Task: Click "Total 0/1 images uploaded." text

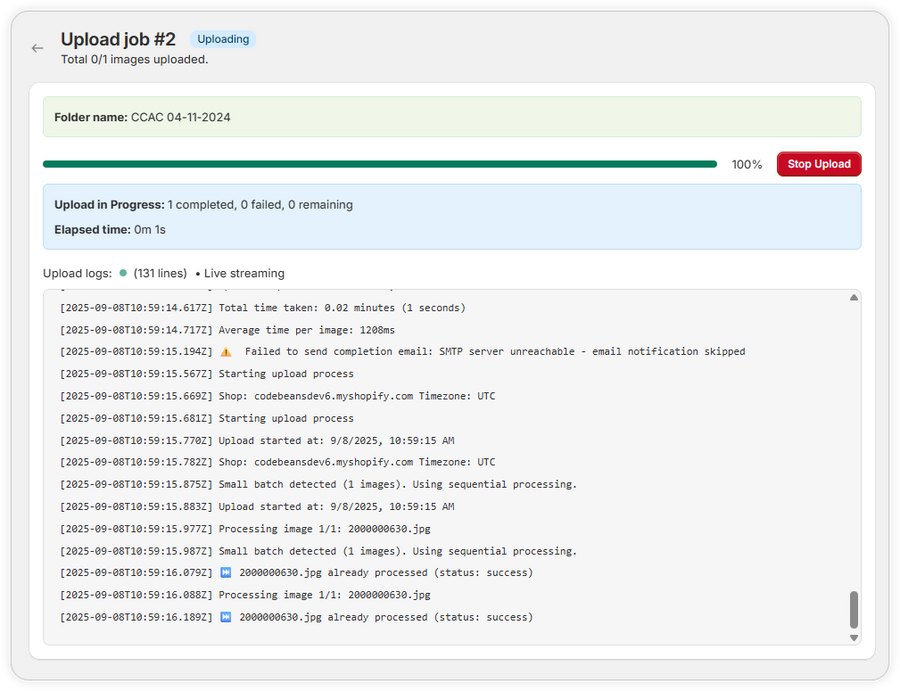Action: click(134, 60)
